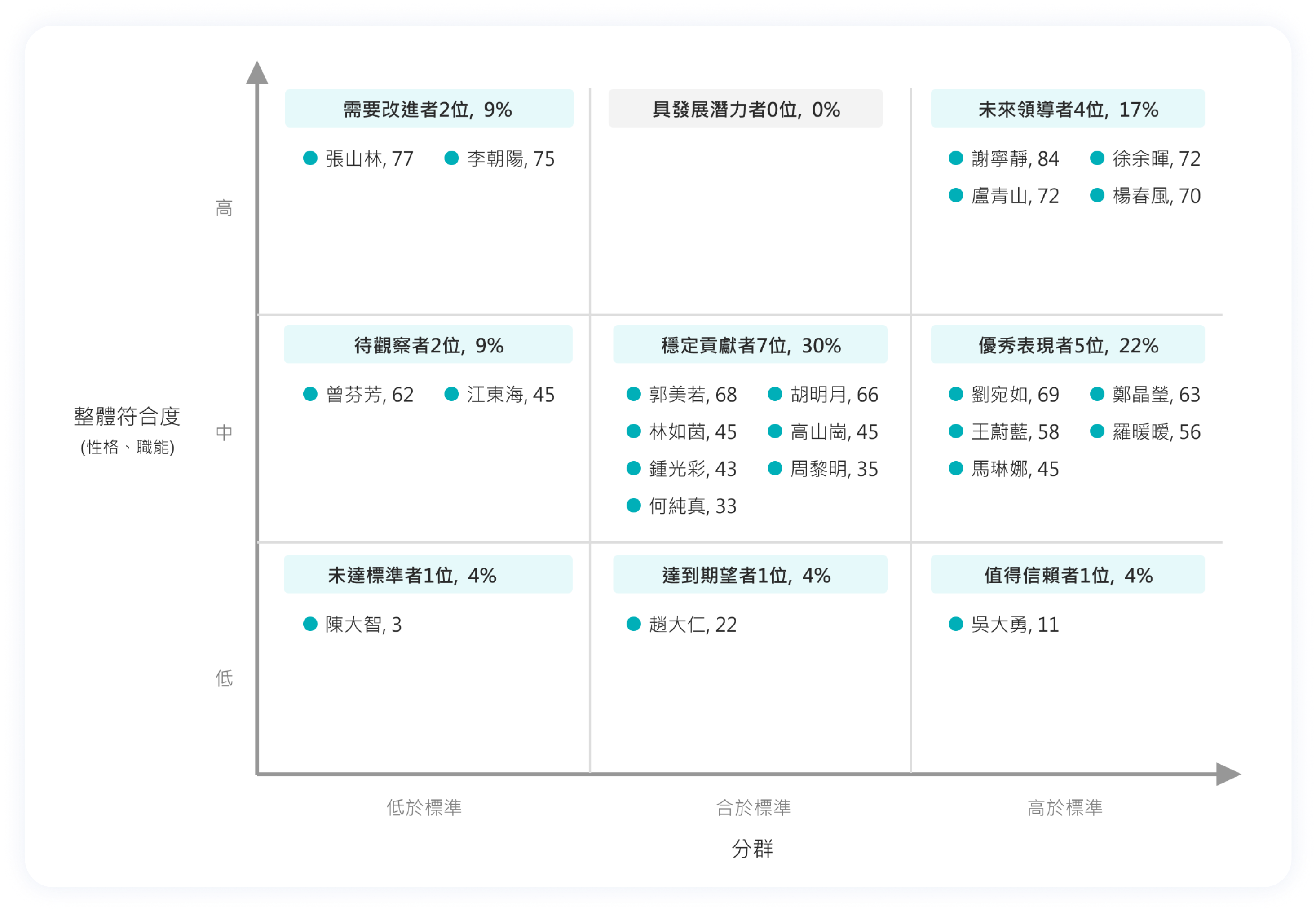Select the name 江東海, 45
Viewport: 1316px width, 911px height.
pyautogui.click(x=510, y=394)
